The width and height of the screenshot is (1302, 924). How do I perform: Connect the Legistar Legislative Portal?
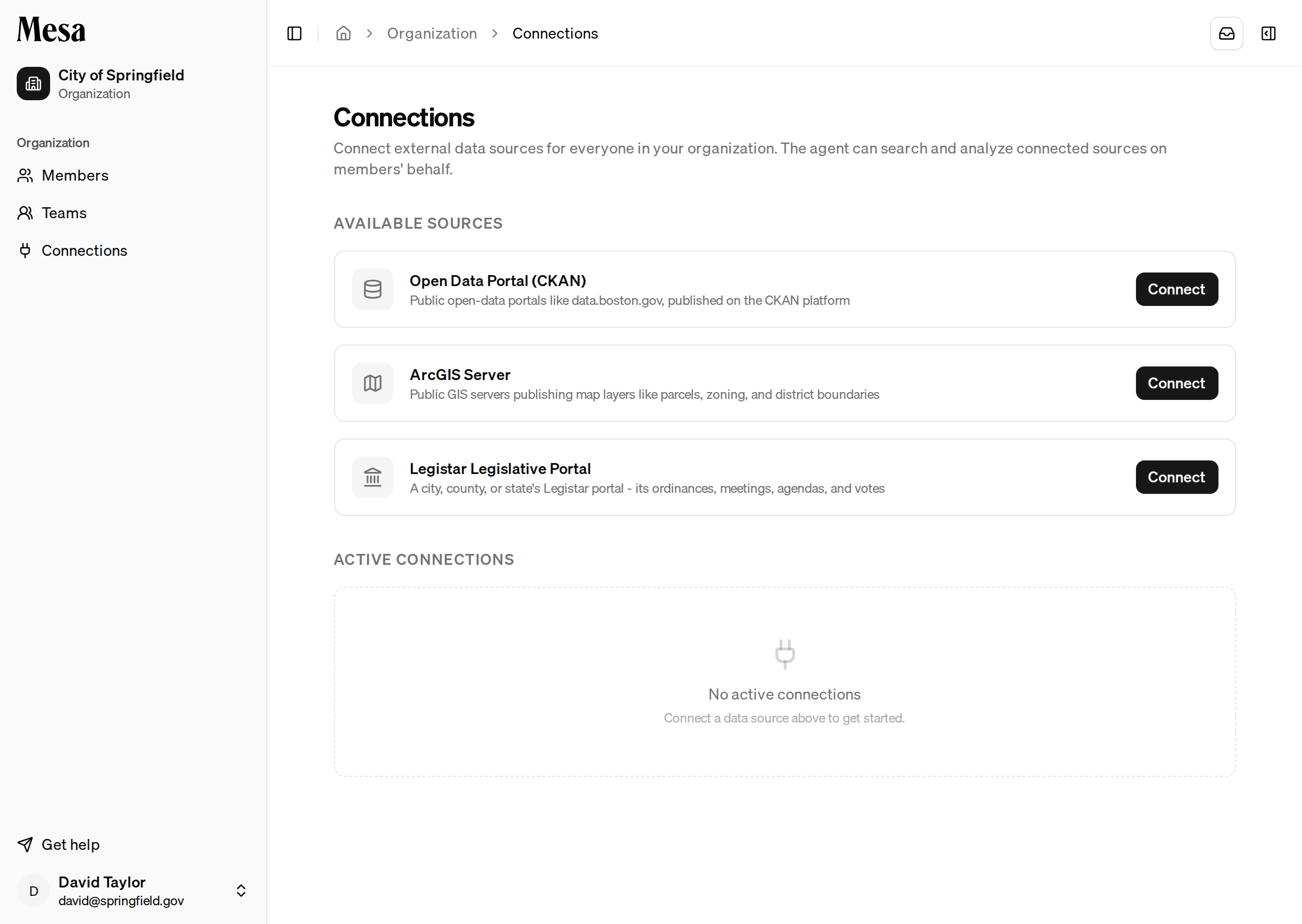[1177, 477]
